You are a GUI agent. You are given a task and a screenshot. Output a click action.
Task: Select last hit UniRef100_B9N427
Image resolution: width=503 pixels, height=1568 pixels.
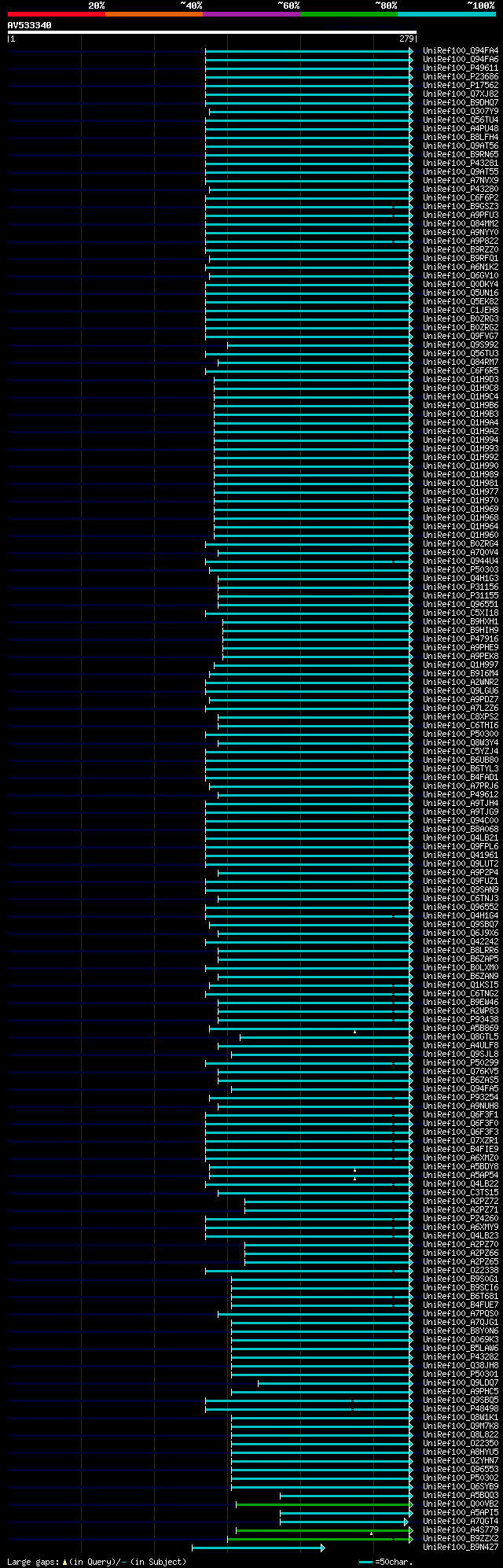[461, 1548]
